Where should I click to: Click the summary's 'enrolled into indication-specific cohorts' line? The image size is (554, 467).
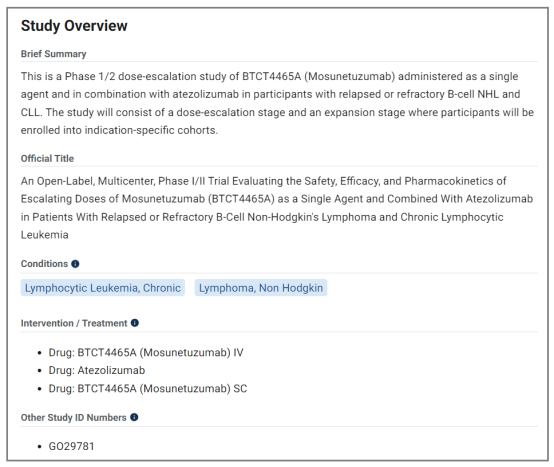coord(119,130)
